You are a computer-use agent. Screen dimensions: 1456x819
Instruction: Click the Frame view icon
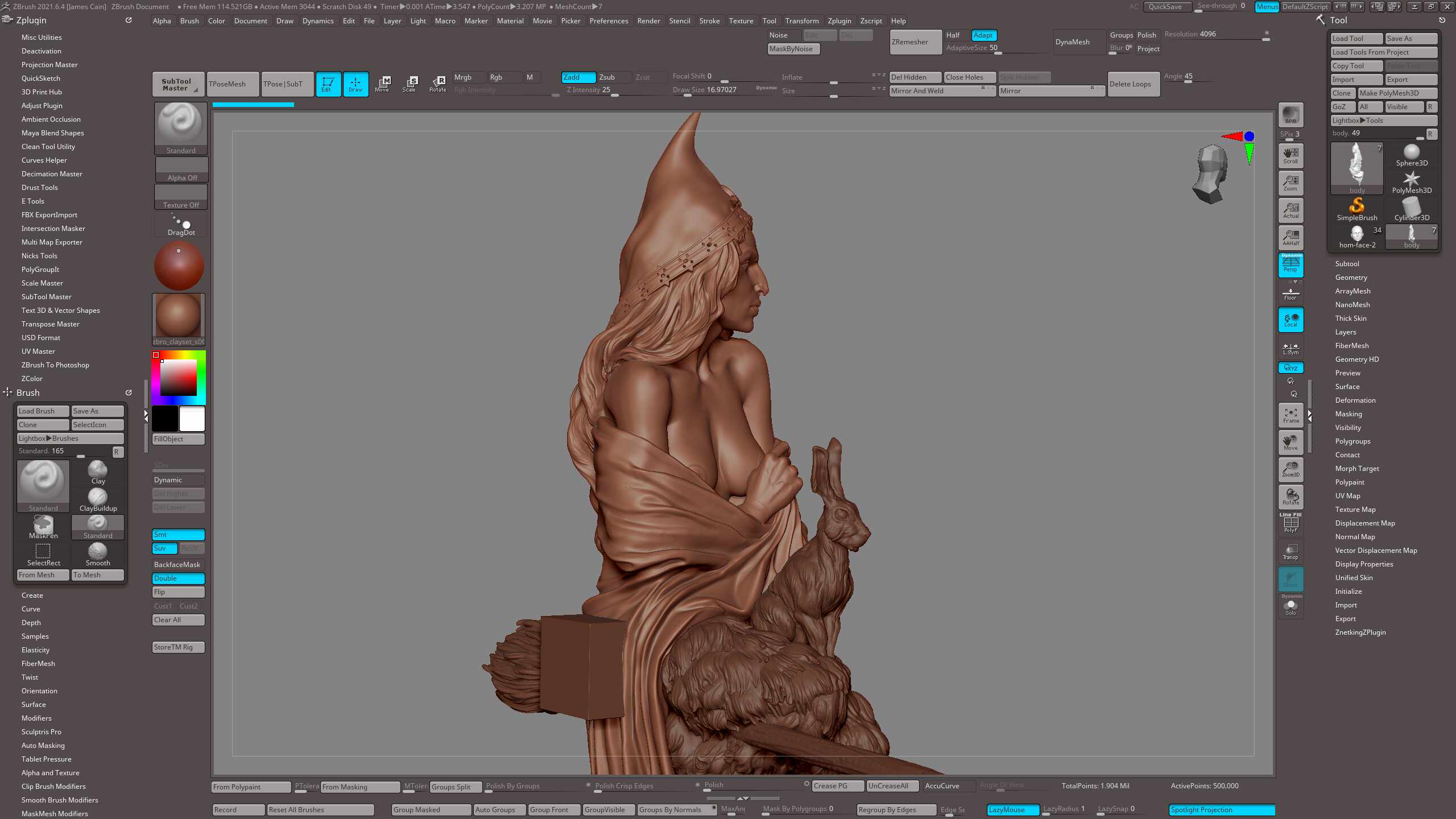pyautogui.click(x=1290, y=415)
